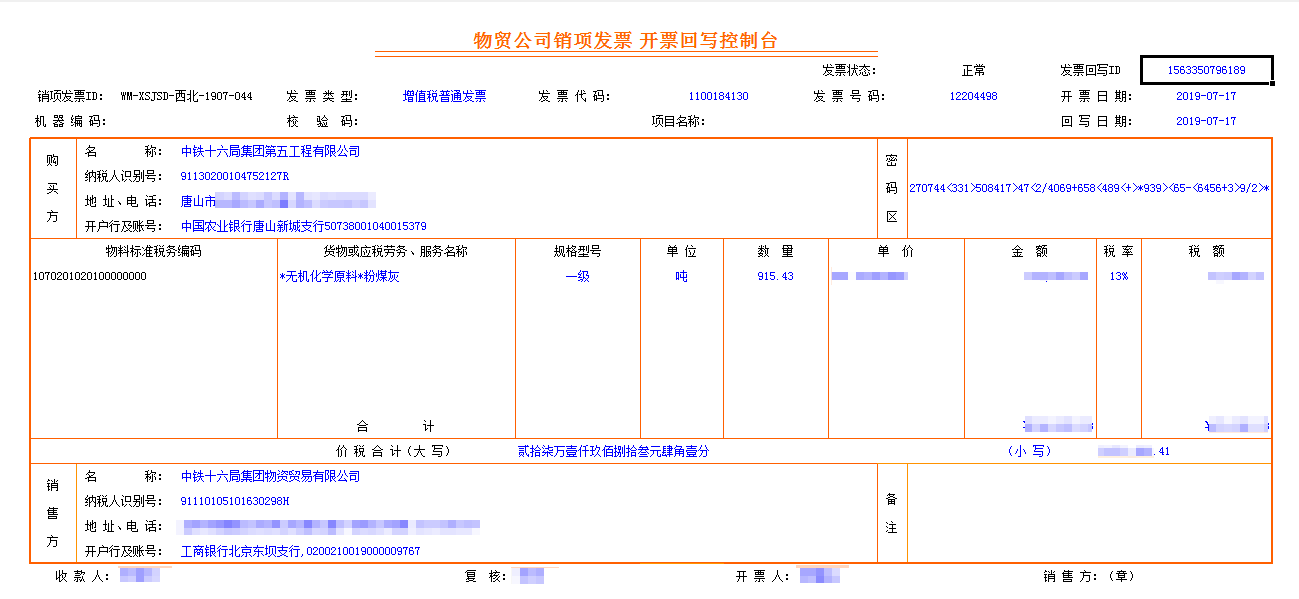
Task: Click goods name *无机化学原料*粉煤灰
Action: point(339,276)
